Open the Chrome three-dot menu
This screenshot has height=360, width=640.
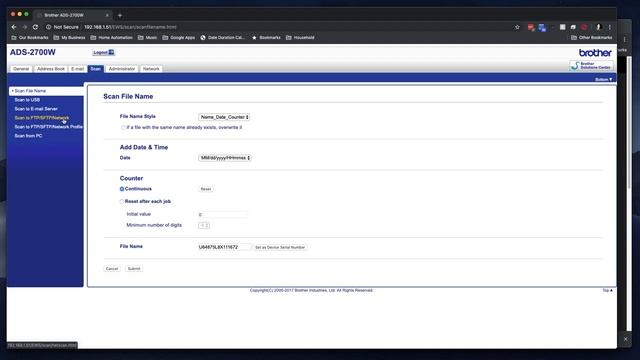point(610,27)
